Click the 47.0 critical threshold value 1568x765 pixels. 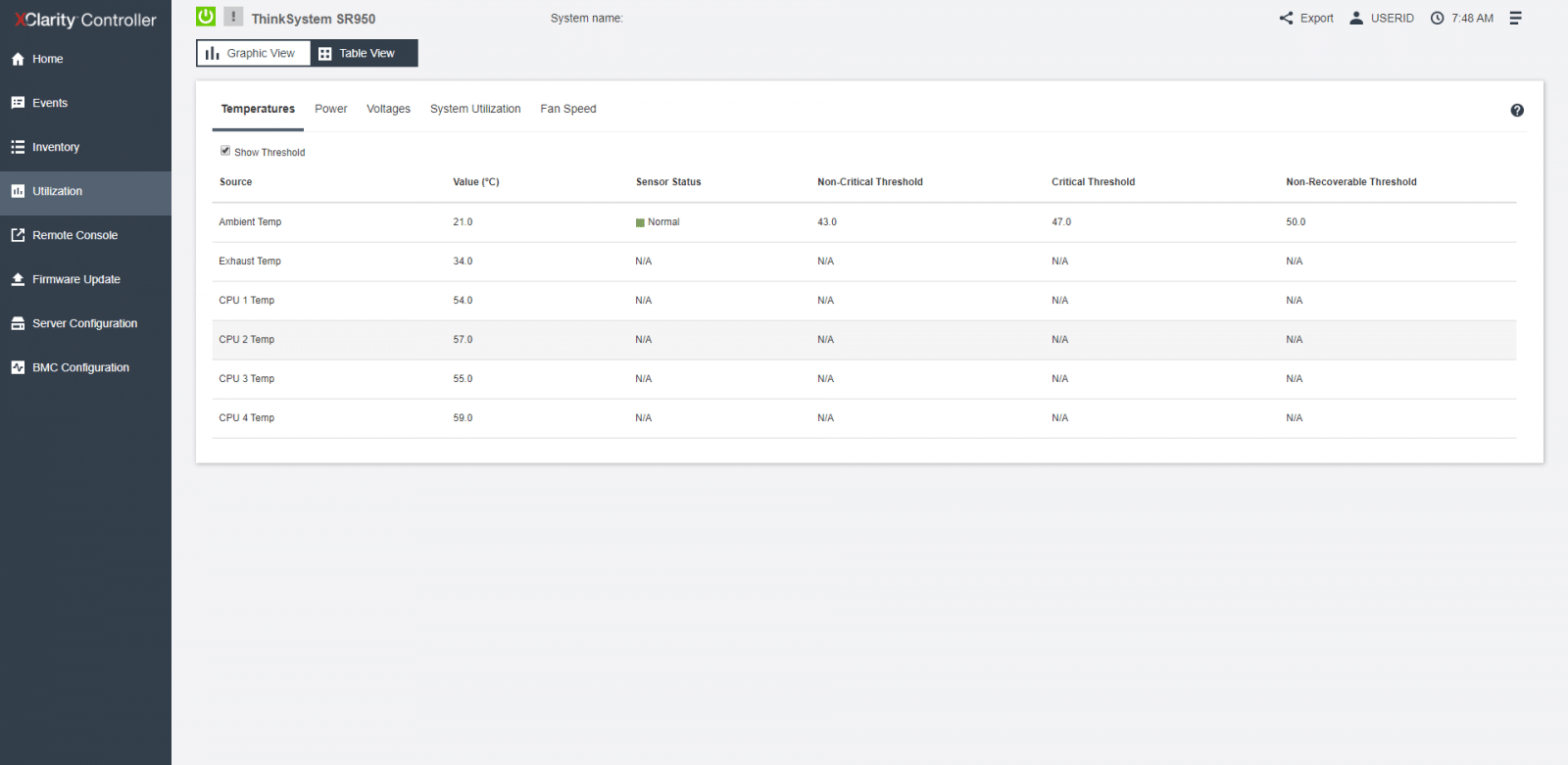click(x=1061, y=222)
